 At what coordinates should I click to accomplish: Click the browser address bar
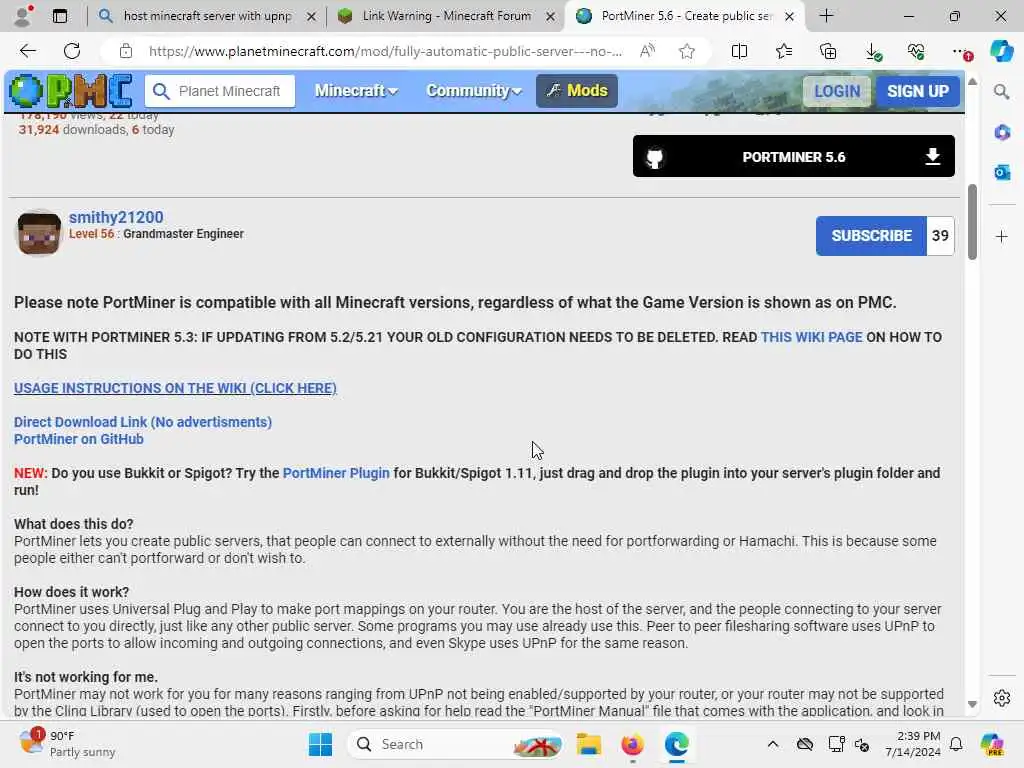click(x=385, y=51)
